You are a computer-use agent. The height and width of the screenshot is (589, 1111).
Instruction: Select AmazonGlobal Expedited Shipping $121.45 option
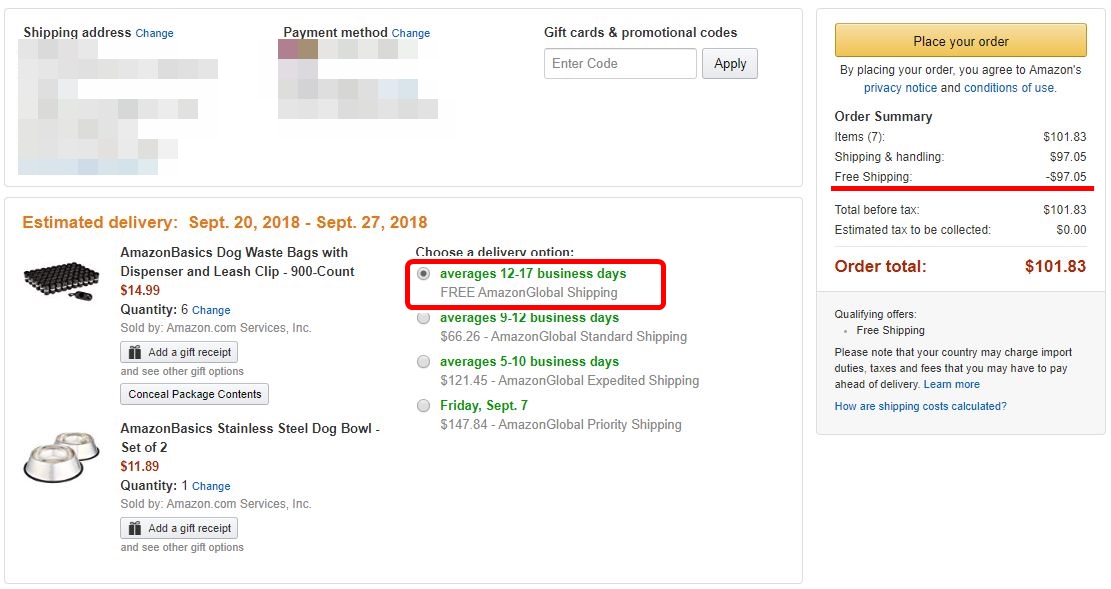424,362
